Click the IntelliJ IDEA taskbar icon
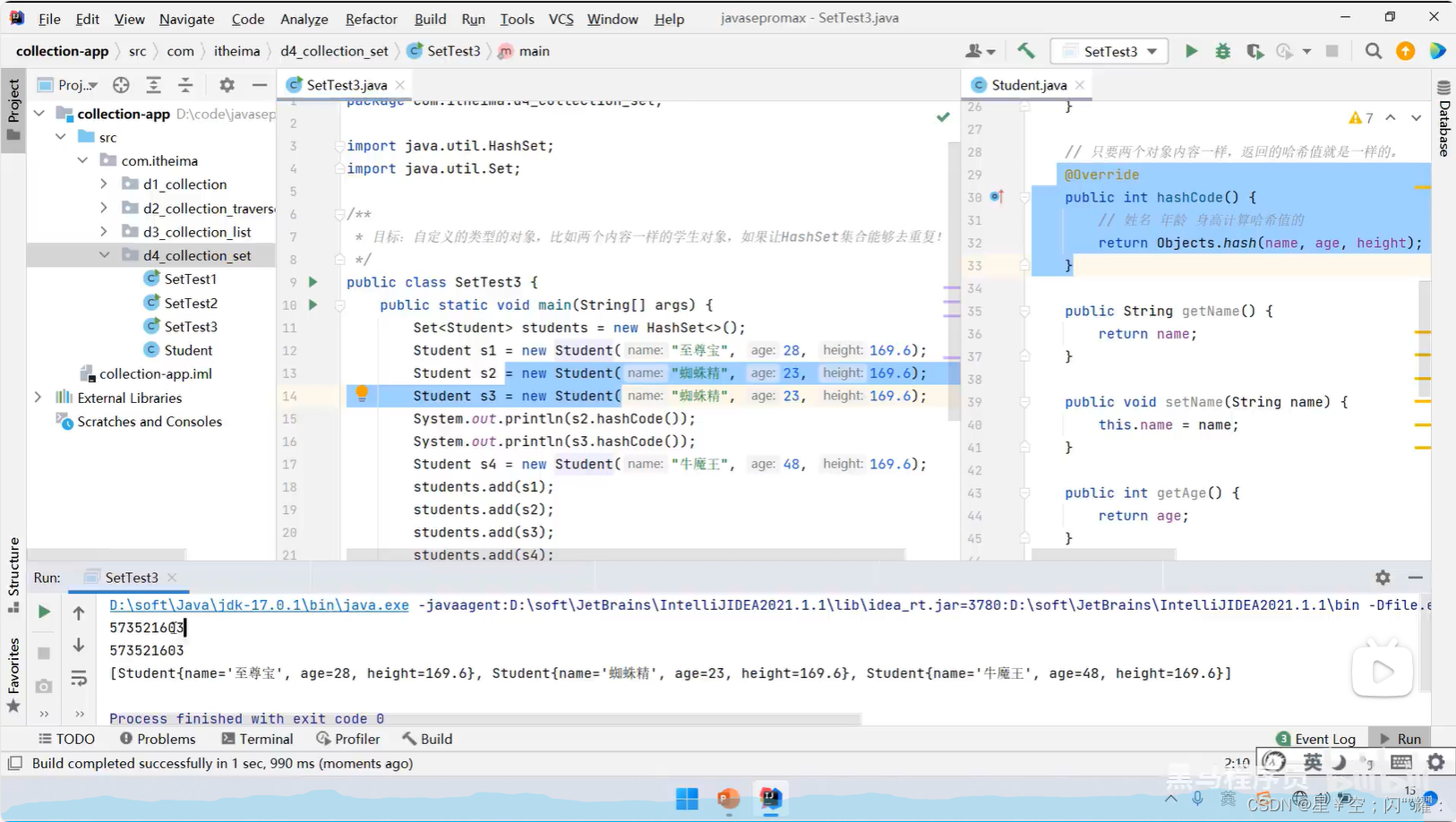1456x822 pixels. [x=771, y=798]
